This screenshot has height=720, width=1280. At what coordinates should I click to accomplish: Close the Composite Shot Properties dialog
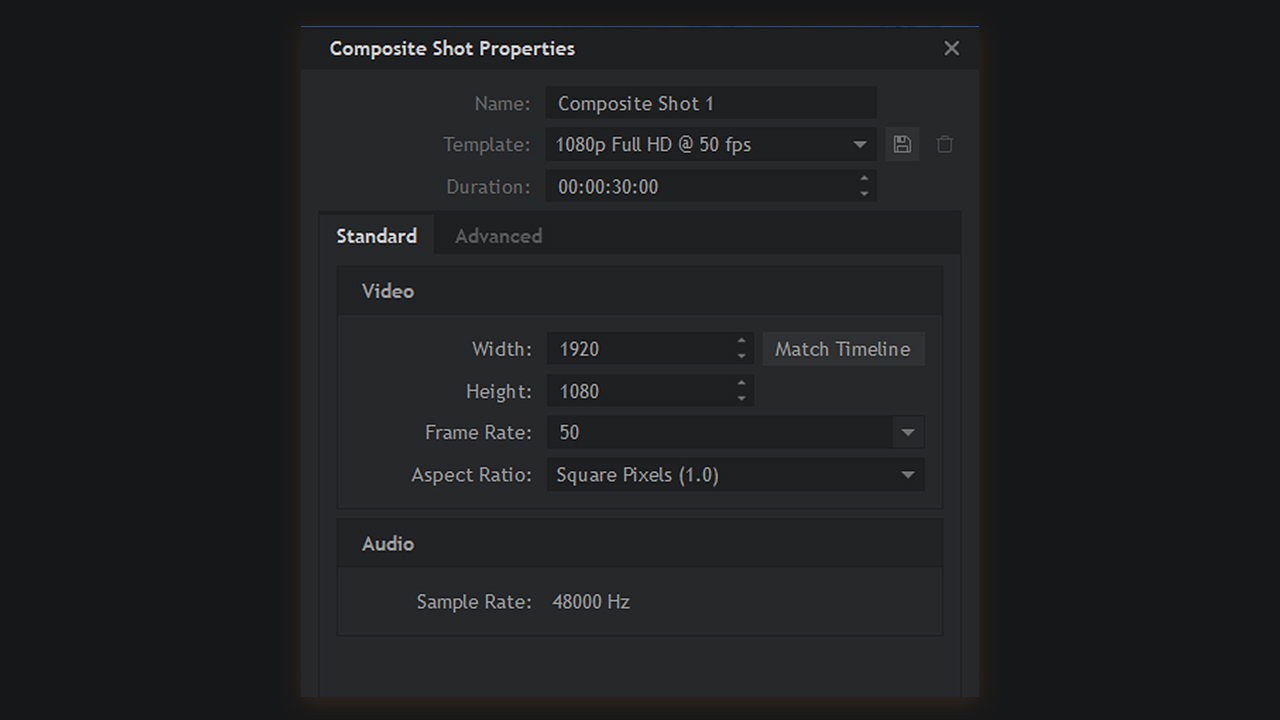coord(951,48)
